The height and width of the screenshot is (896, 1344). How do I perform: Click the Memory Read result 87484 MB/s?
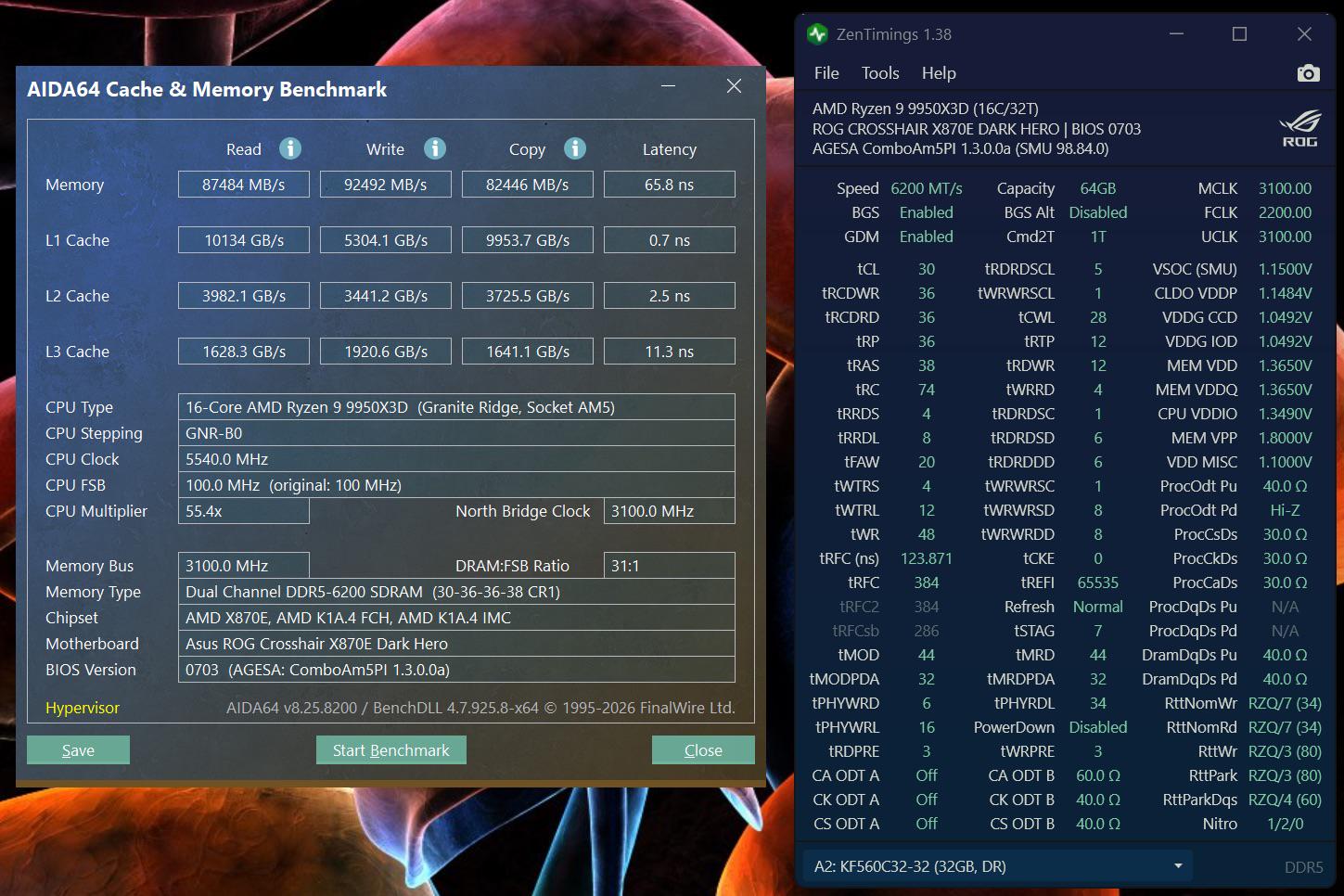tap(244, 185)
